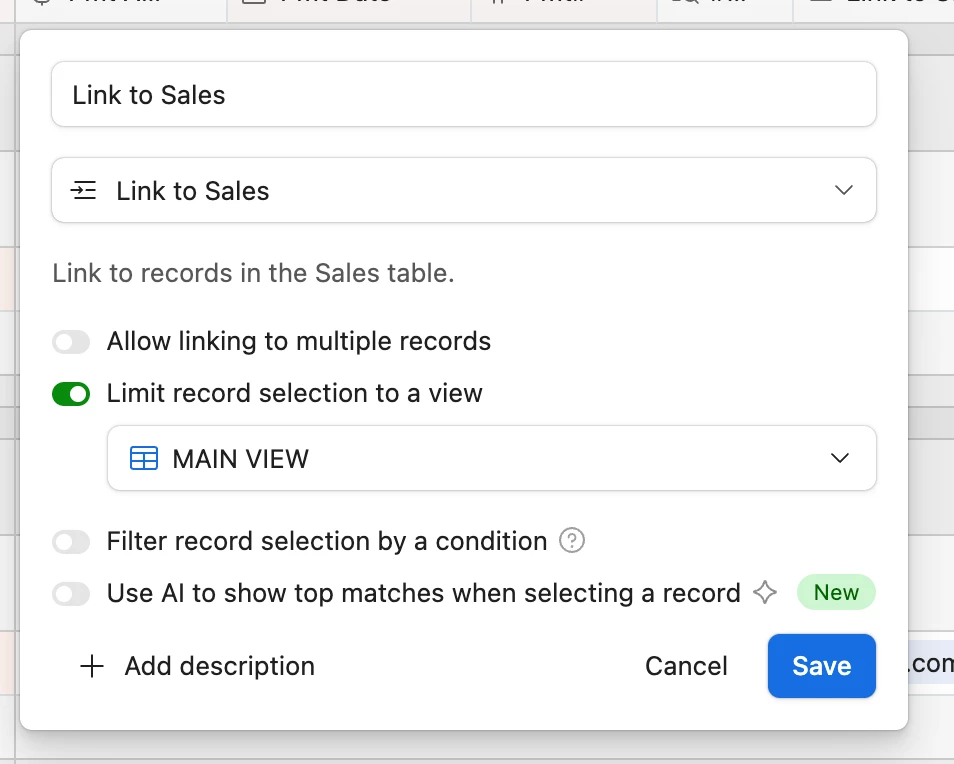Disable Limit record selection to a view
The height and width of the screenshot is (764, 954).
(71, 394)
